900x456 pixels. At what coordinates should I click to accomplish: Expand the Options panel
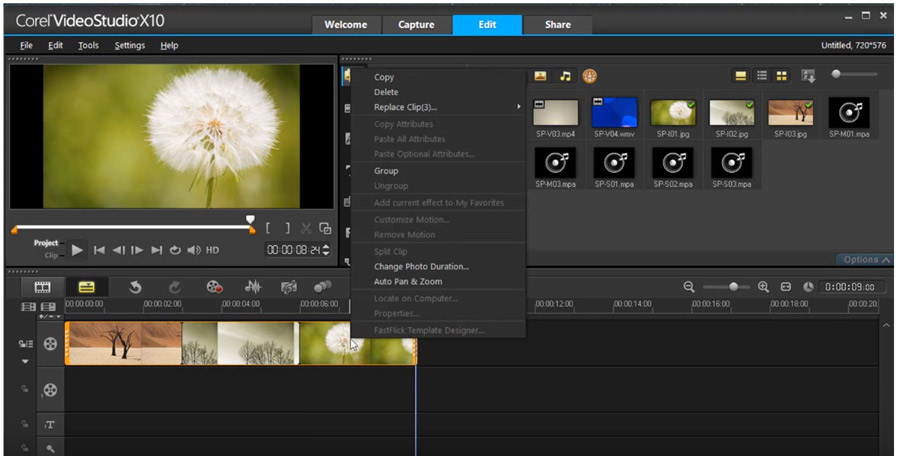pyautogui.click(x=865, y=260)
